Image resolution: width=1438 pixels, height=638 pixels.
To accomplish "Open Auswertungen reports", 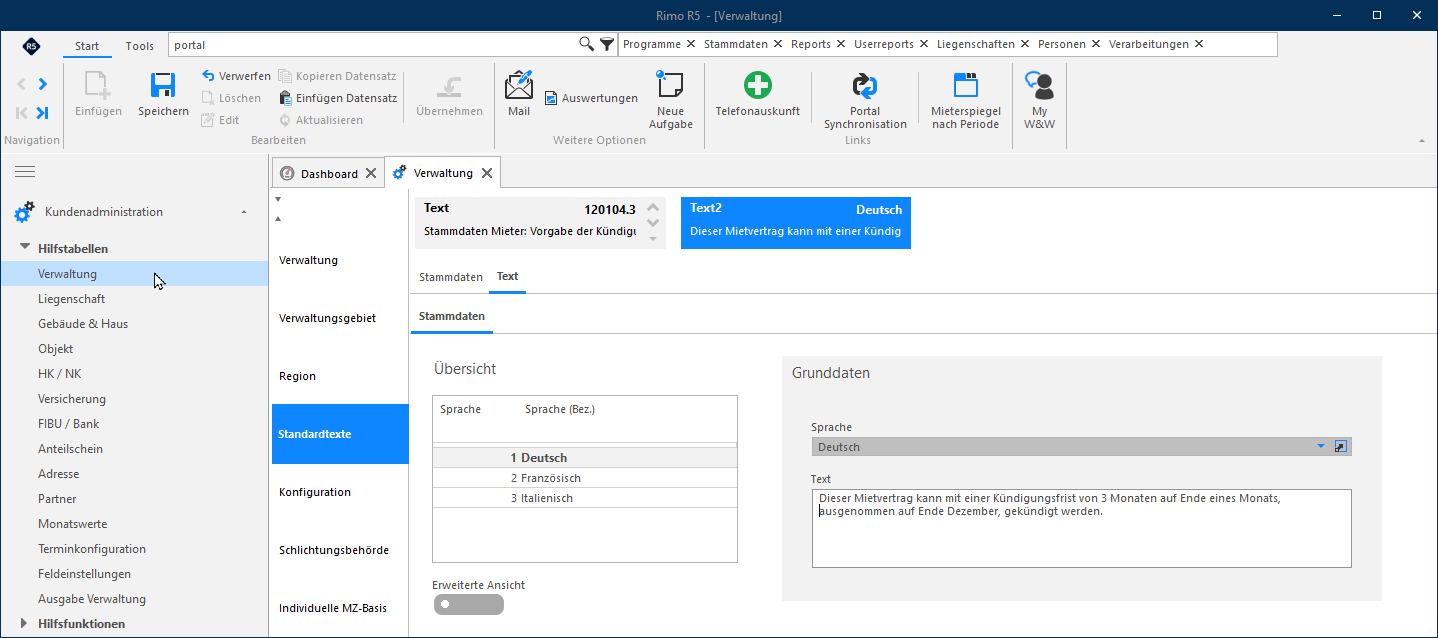I will click(591, 98).
